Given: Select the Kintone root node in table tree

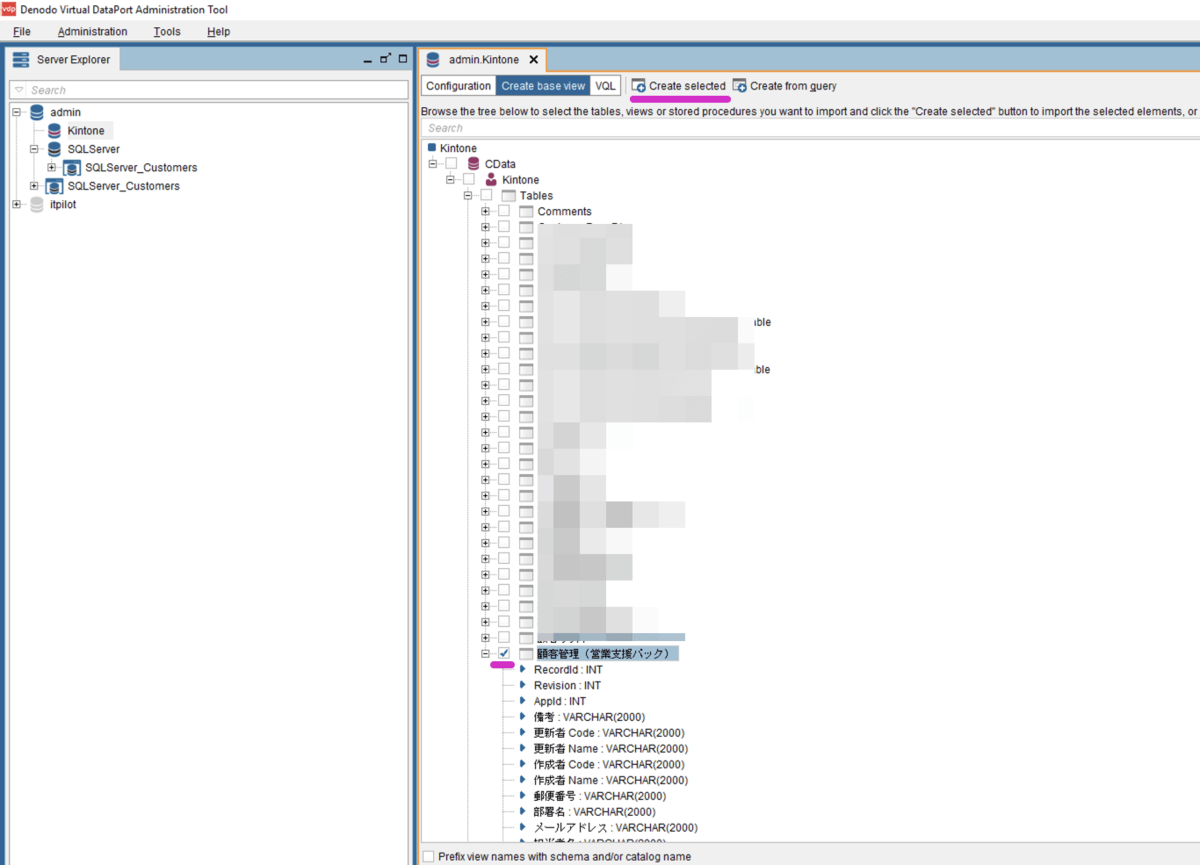Looking at the screenshot, I should pos(458,148).
